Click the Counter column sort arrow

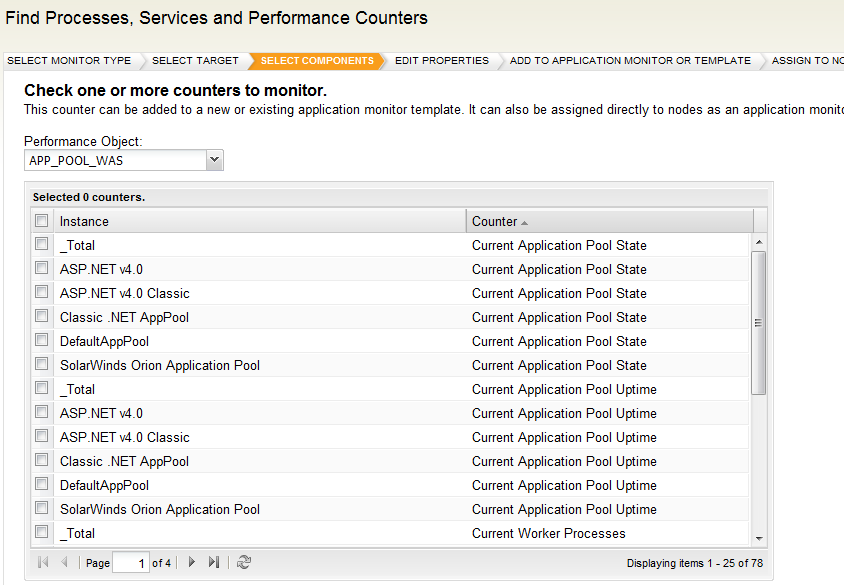click(x=525, y=222)
